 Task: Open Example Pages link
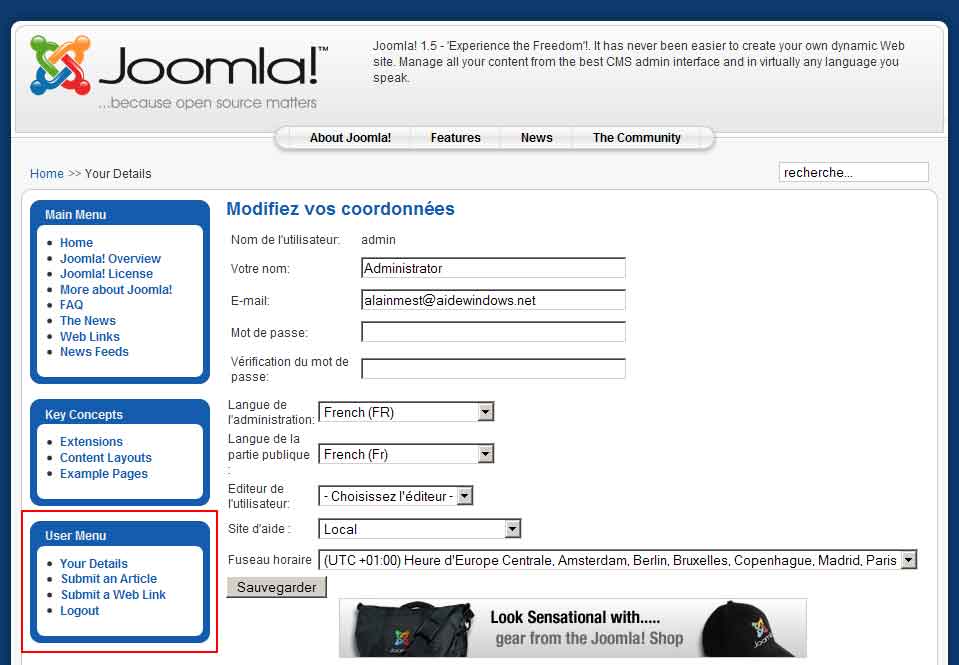click(104, 474)
